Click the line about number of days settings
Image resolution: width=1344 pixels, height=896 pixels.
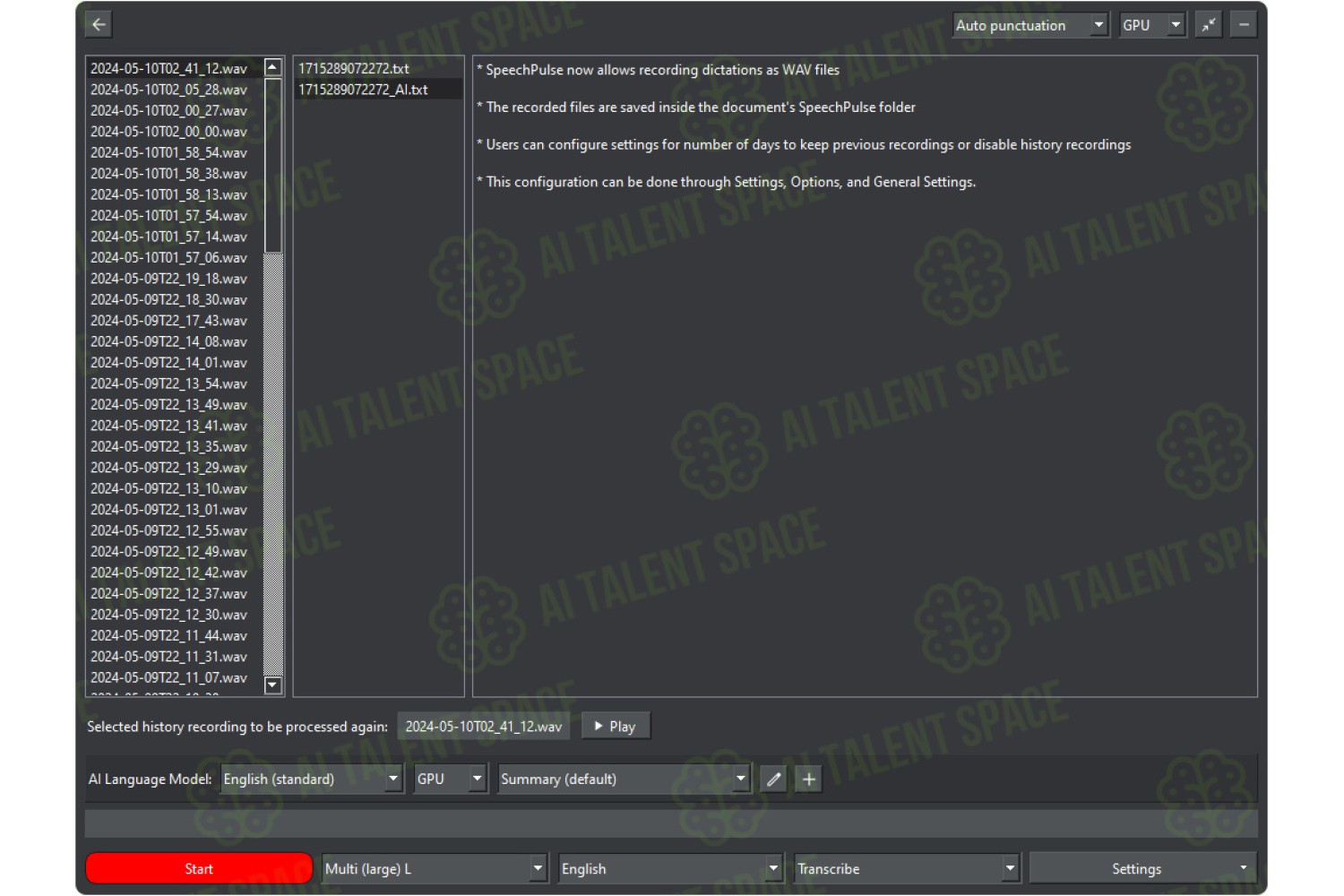[x=804, y=145]
